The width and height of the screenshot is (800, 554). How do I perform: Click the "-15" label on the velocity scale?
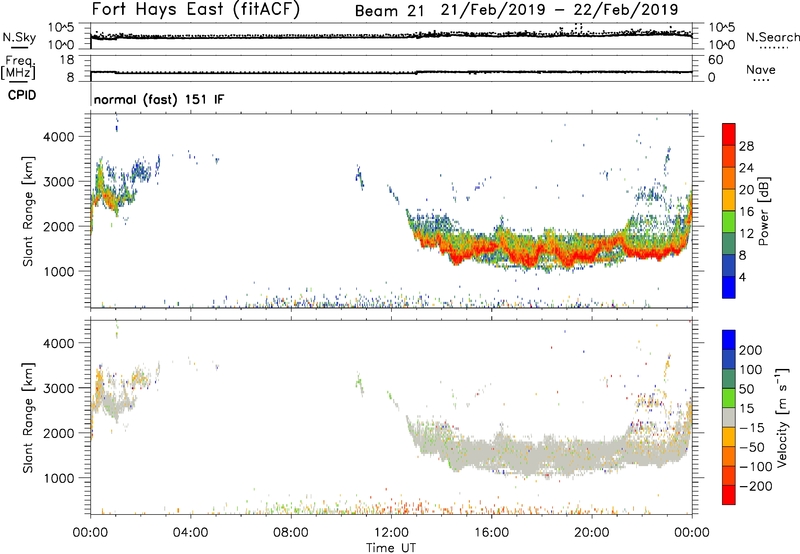pyautogui.click(x=752, y=427)
